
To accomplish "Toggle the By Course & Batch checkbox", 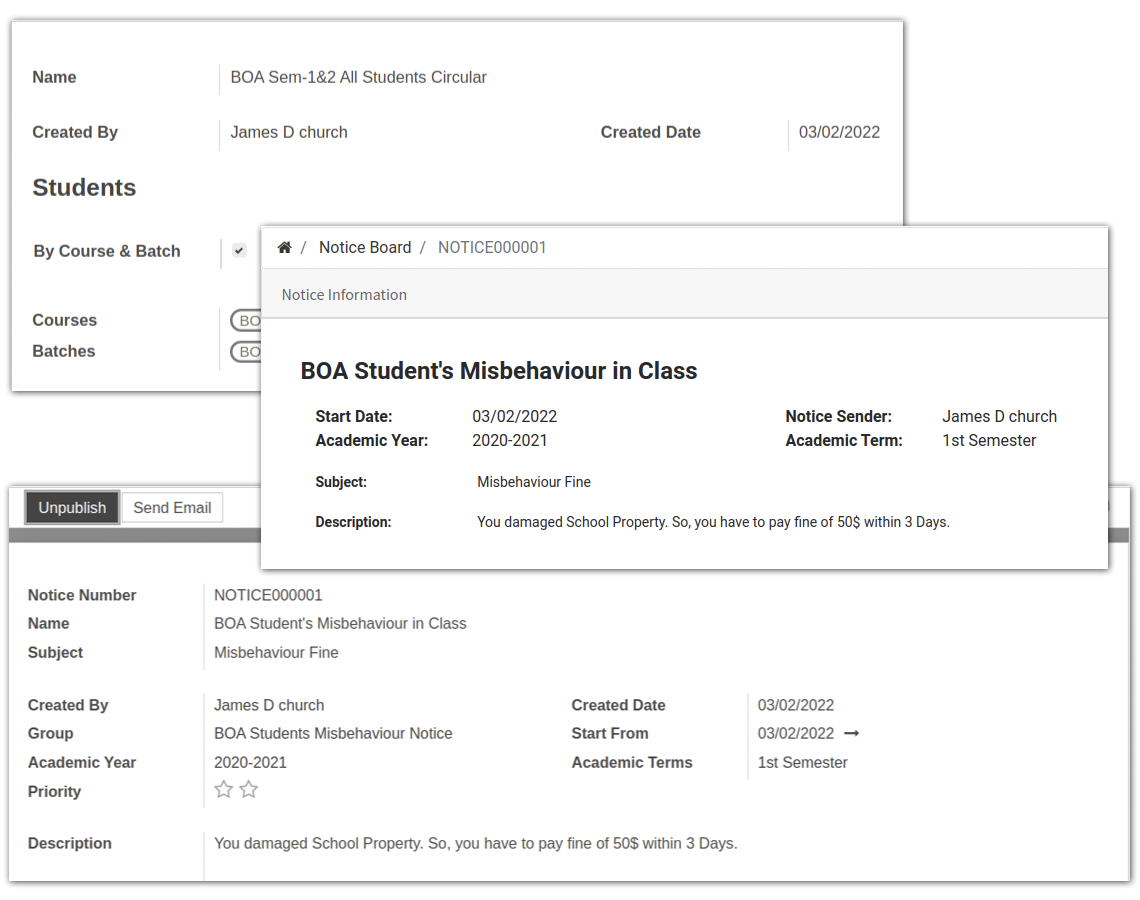I will coord(239,251).
